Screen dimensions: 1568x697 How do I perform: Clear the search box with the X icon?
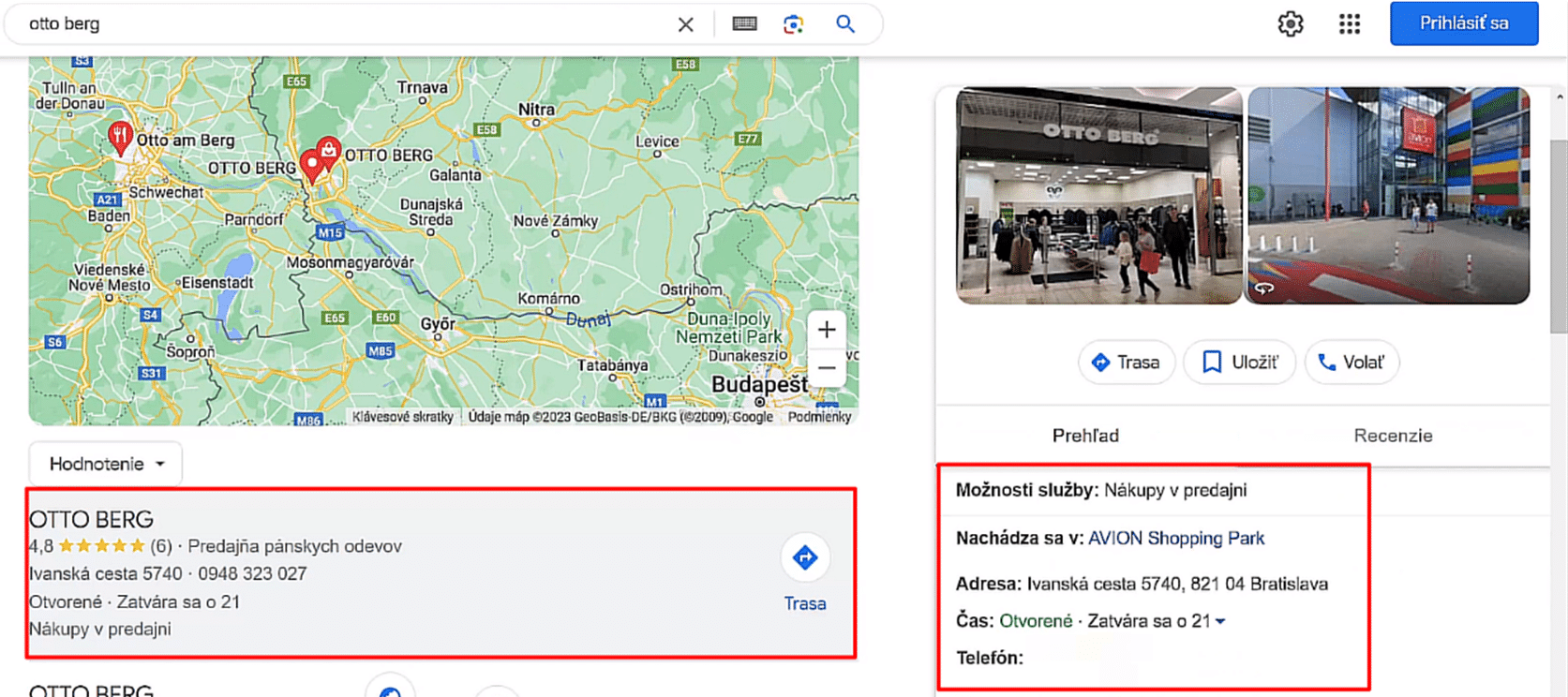[685, 24]
